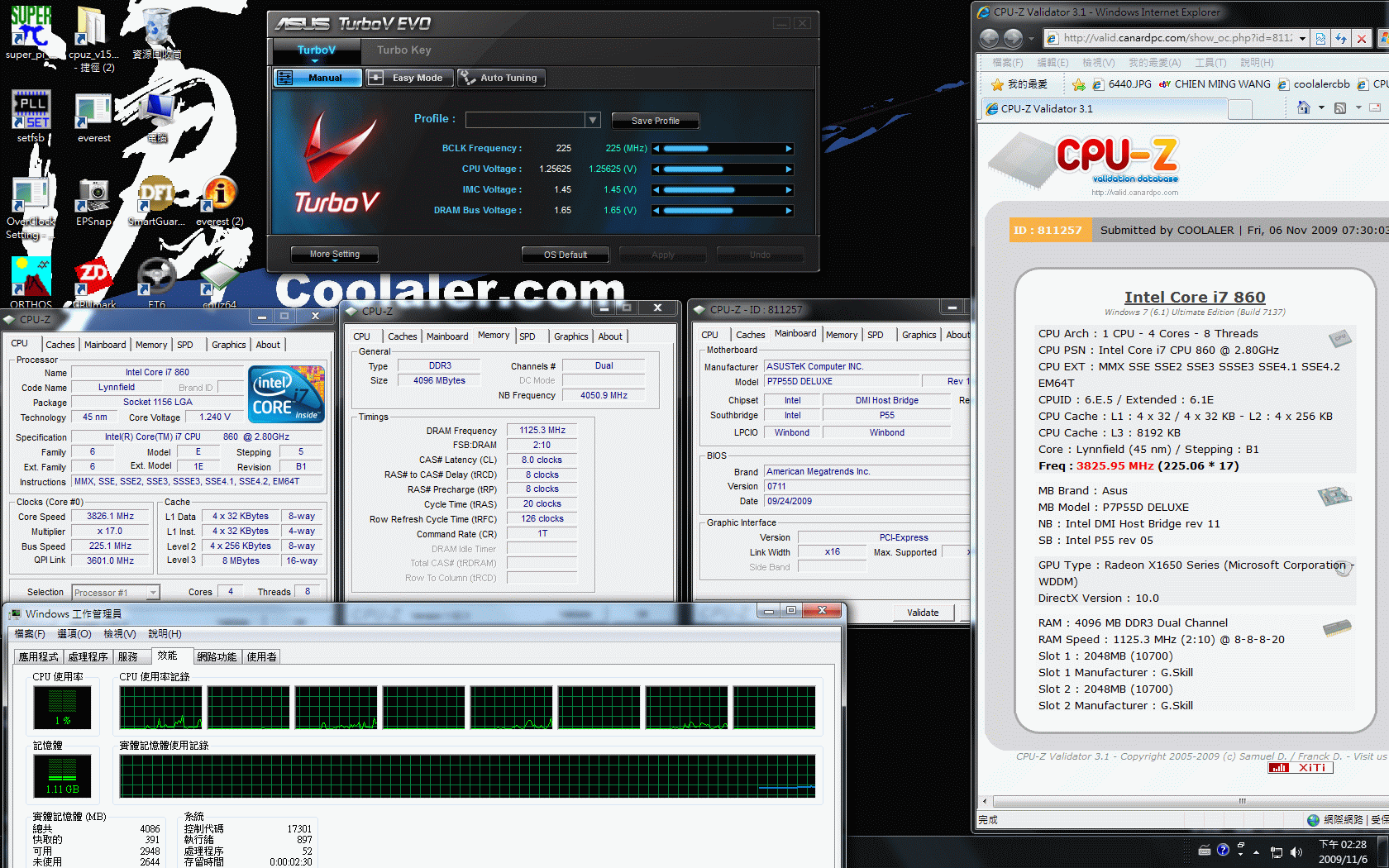Click the blue help question-mark tray icon
Screen dimensions: 1389x868
click(x=1223, y=850)
